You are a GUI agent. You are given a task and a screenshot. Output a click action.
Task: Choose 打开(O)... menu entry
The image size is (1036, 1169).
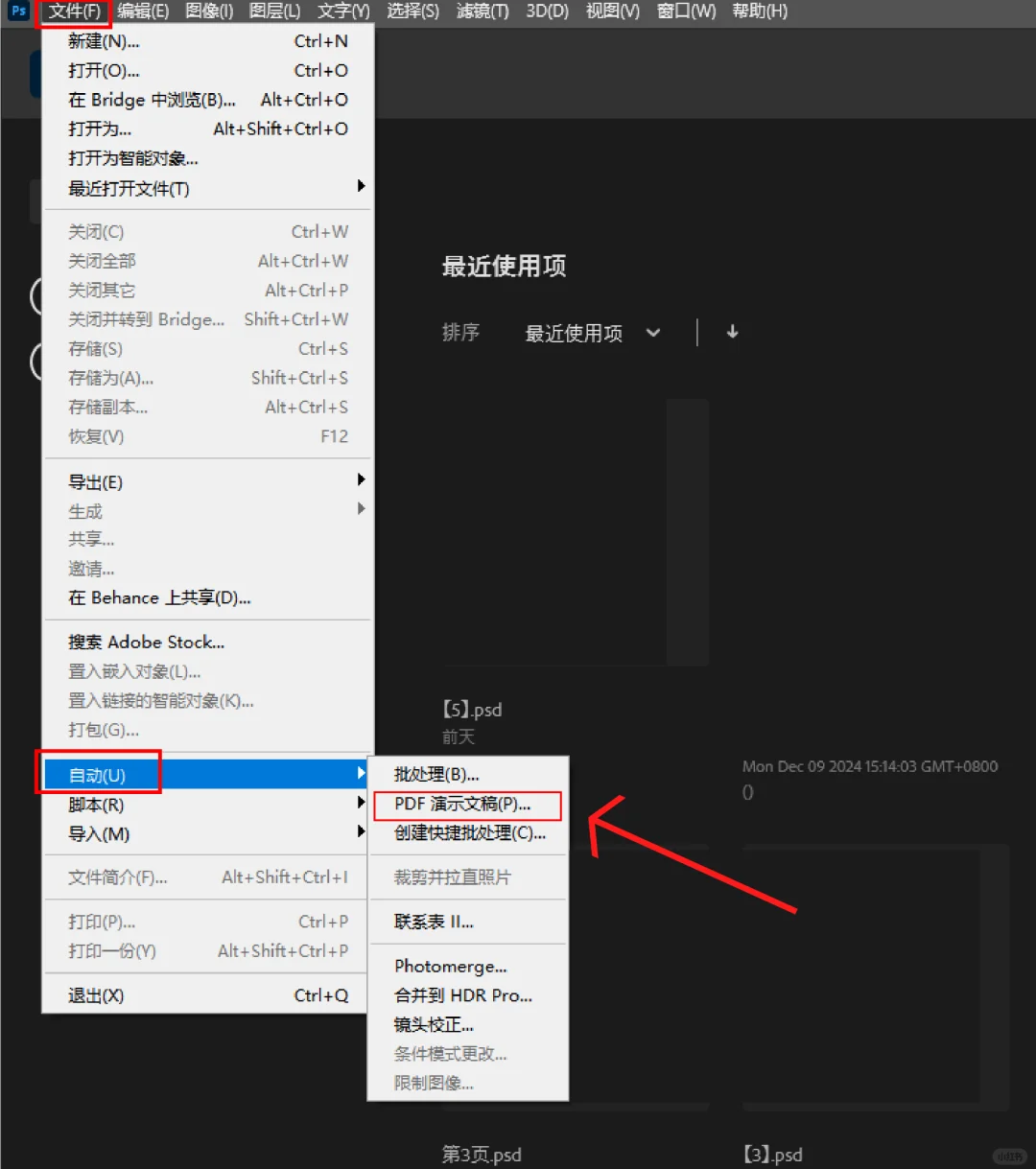208,70
